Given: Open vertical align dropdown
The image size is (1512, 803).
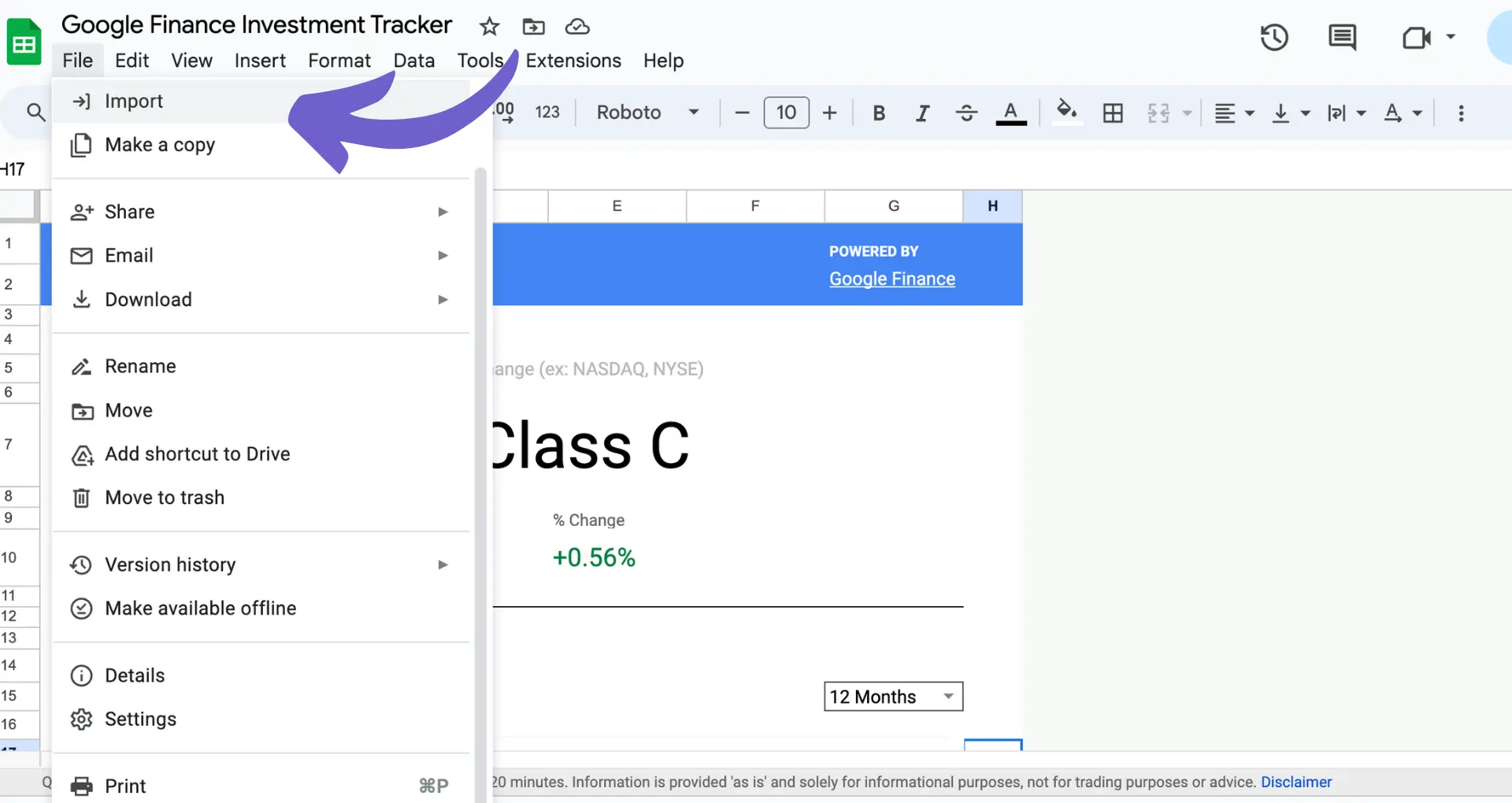Looking at the screenshot, I should point(1290,113).
